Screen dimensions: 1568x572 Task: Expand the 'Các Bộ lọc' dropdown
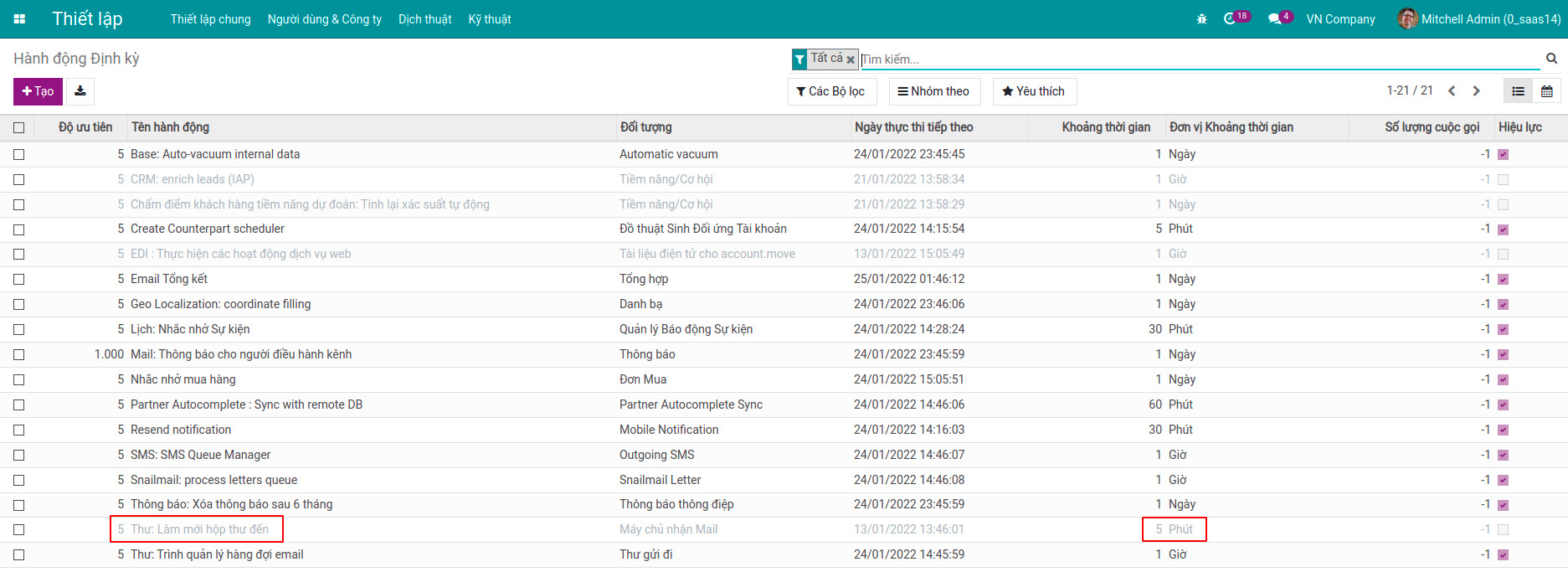(x=831, y=91)
